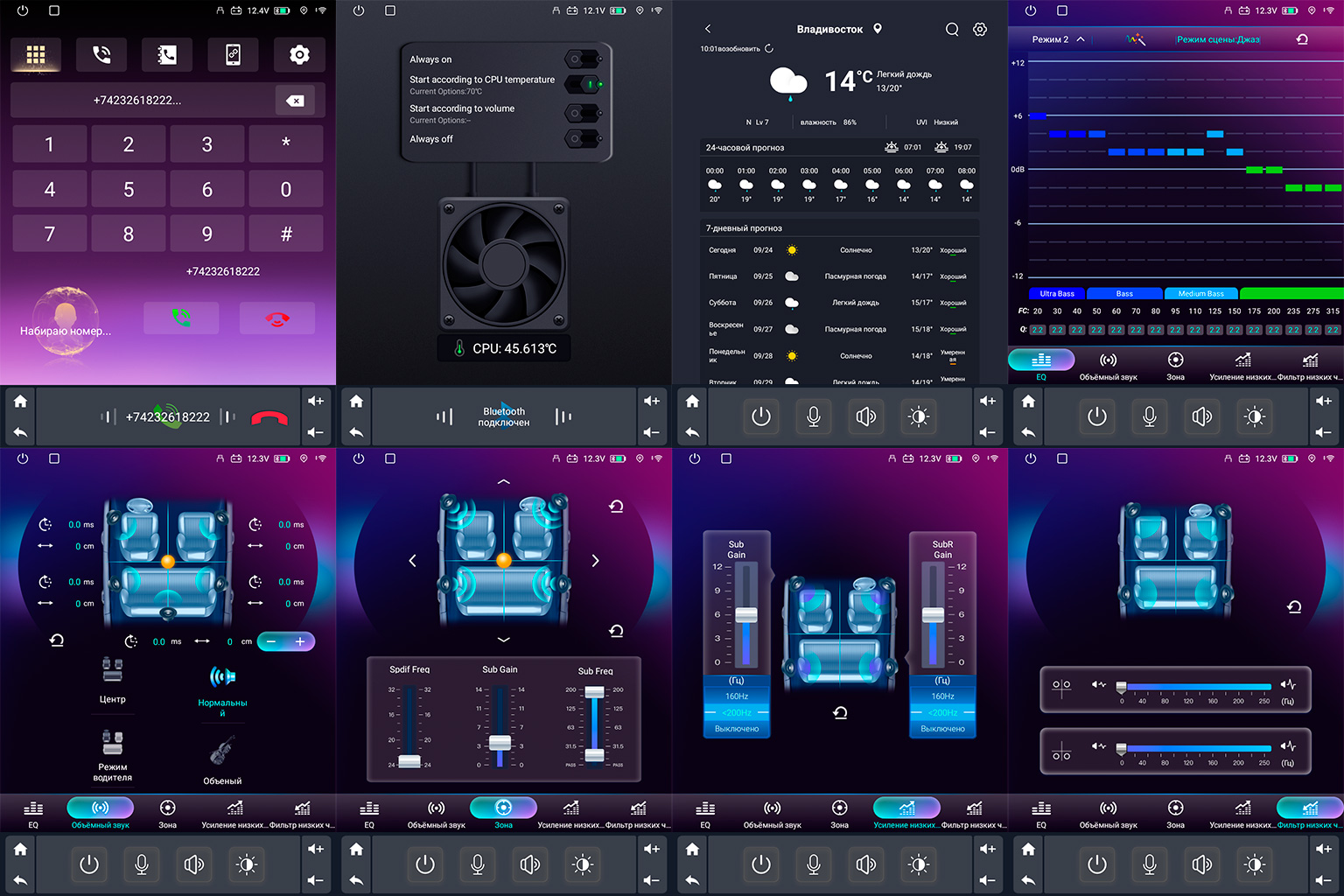The image size is (1344, 896).
Task: Toggle Start according to volume switch
Action: click(x=584, y=114)
